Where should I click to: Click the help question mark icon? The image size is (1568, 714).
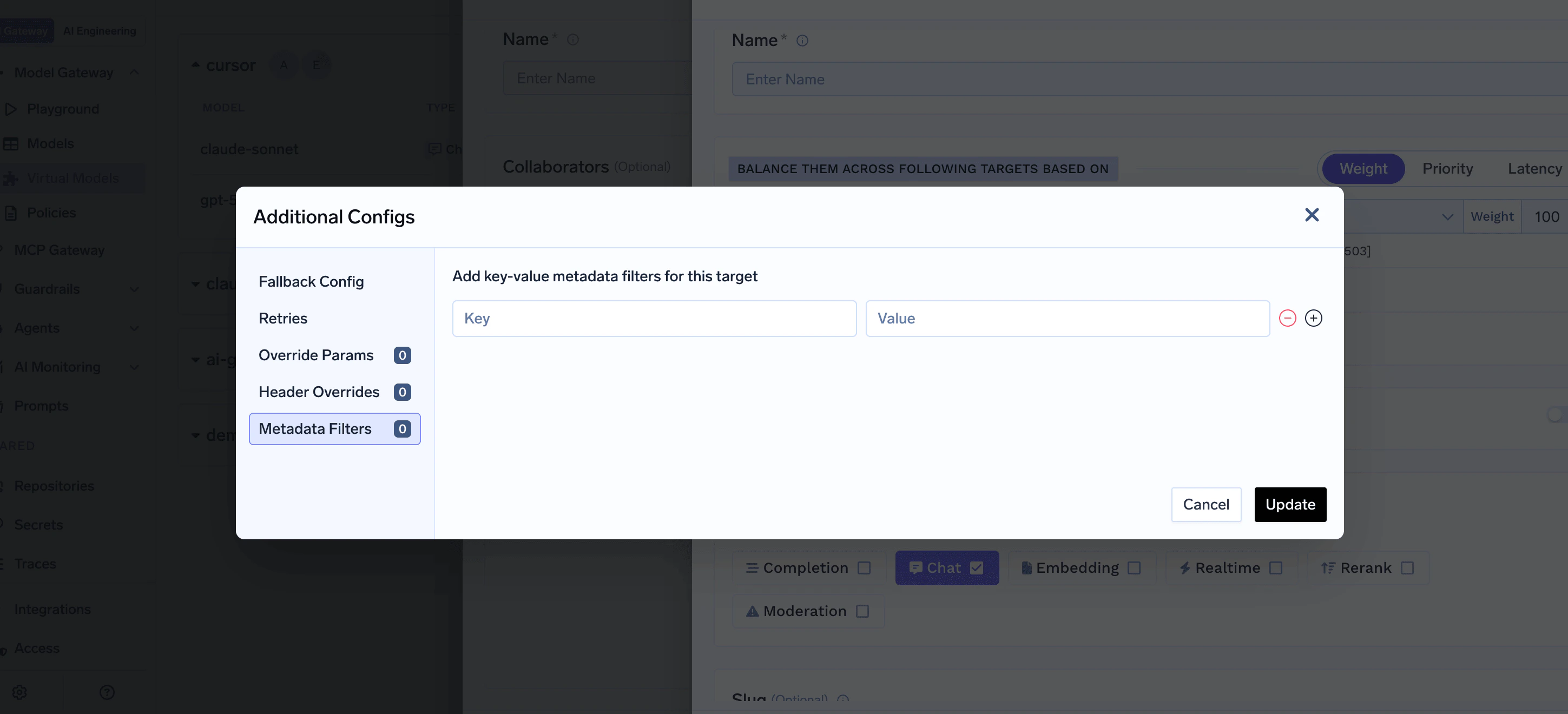point(107,692)
